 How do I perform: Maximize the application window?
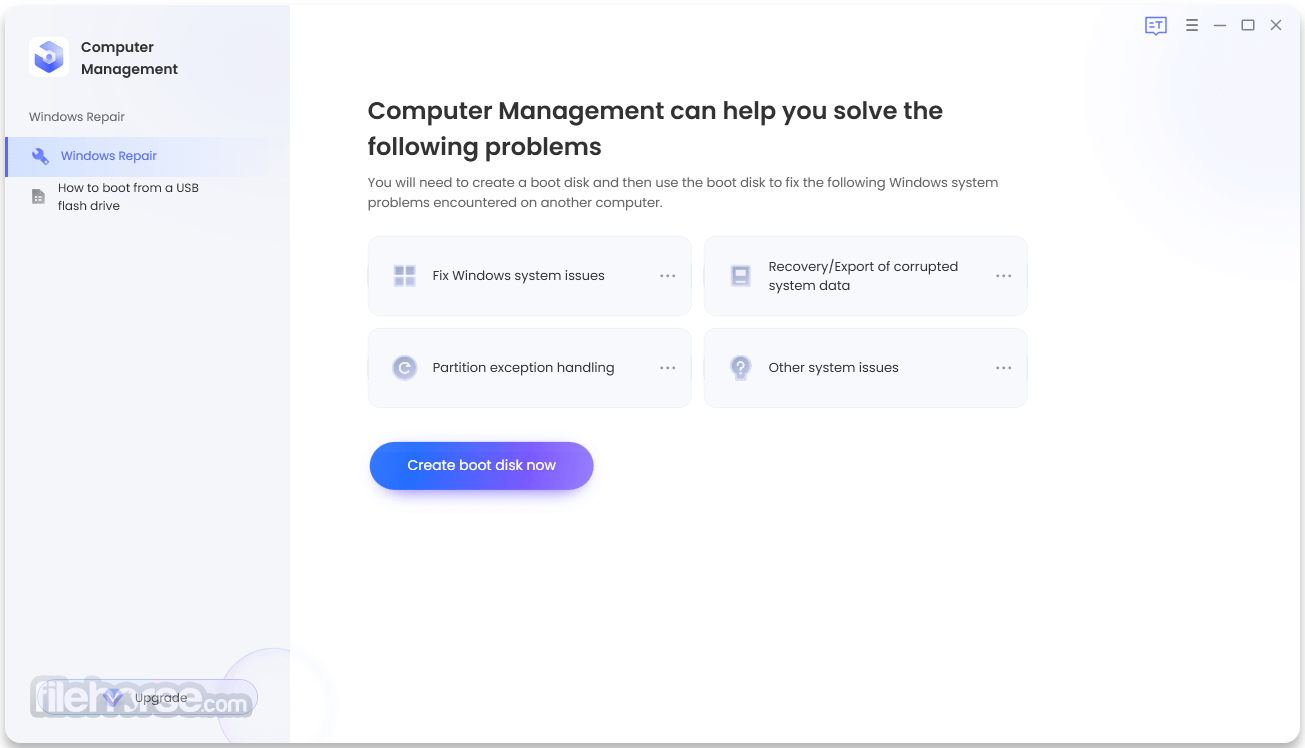coord(1248,26)
